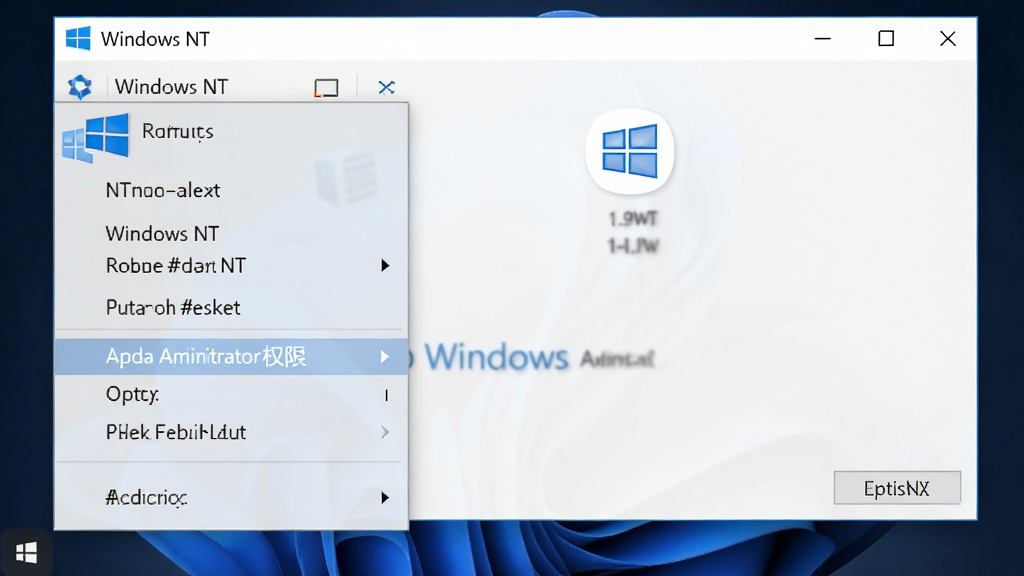Click the Rortuits header text
Screen dimensions: 1024x576
pyautogui.click(x=178, y=131)
